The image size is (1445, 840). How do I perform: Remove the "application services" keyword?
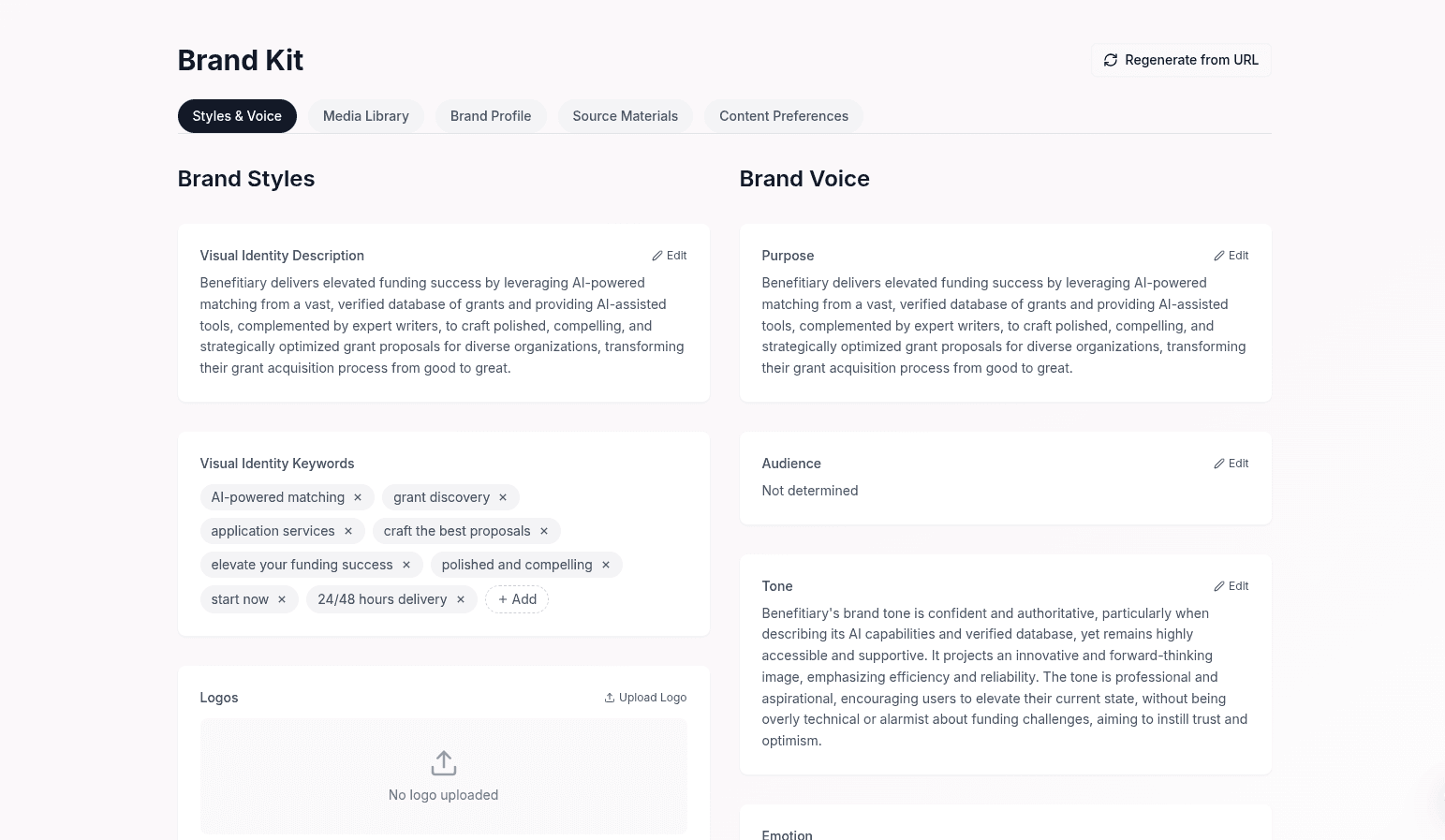tap(347, 531)
